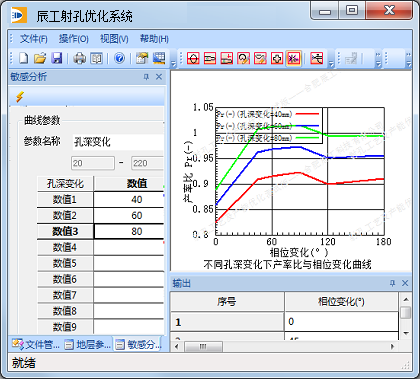
Task: Click the output panel's horizontal scrollbar thumb
Action: pyautogui.click(x=203, y=347)
